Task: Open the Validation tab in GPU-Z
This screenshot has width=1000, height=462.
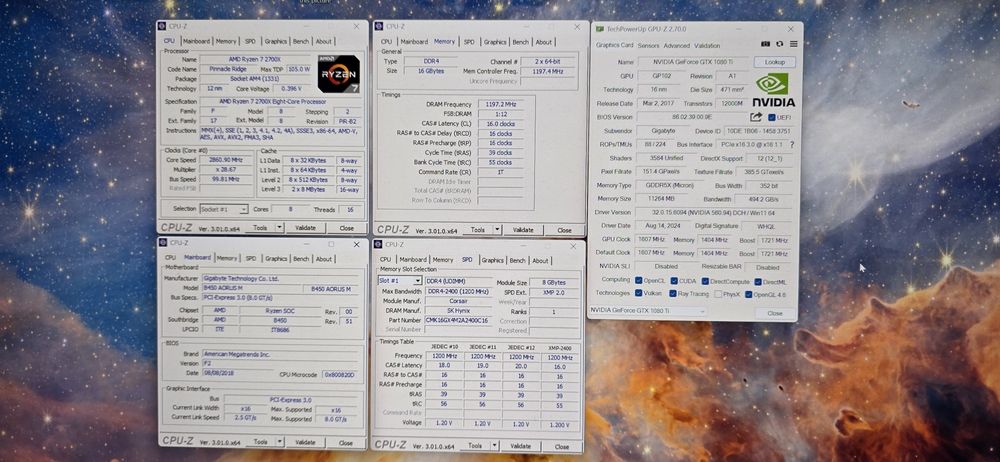Action: coord(707,46)
